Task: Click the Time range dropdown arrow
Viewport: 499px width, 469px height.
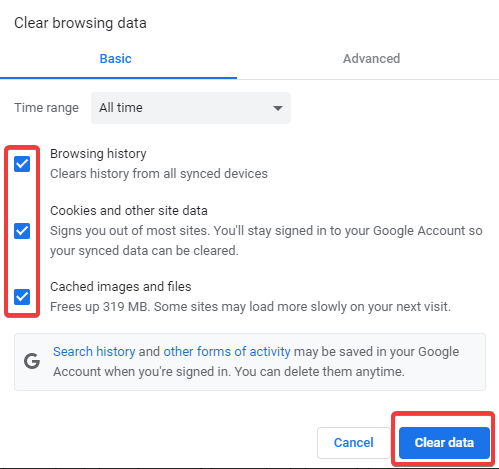Action: pyautogui.click(x=278, y=108)
